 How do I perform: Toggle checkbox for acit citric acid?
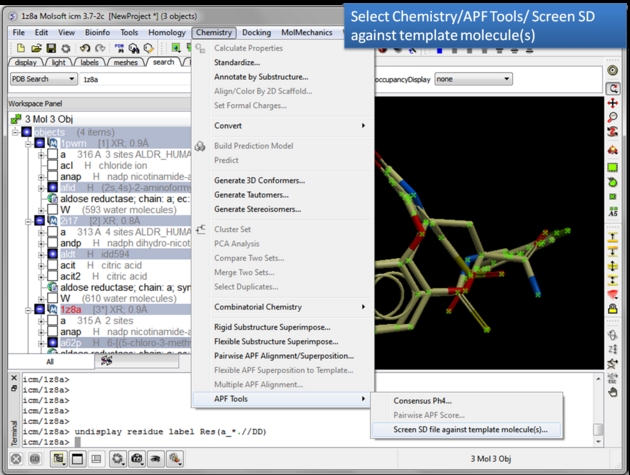pyautogui.click(x=52, y=264)
